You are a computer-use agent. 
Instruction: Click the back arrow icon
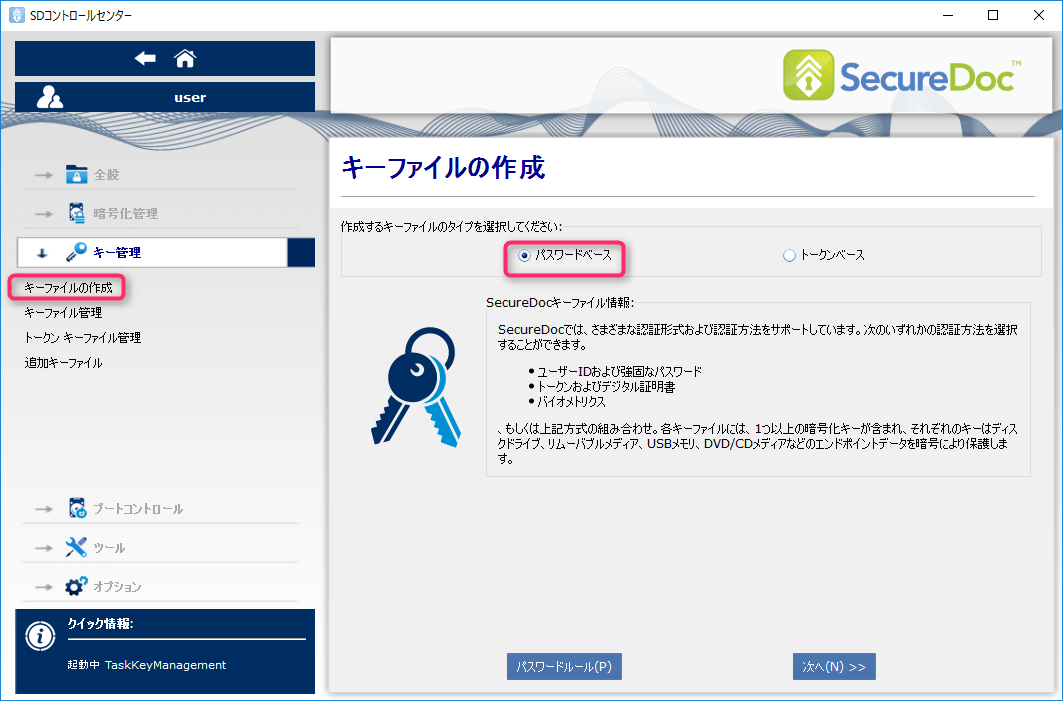point(146,59)
